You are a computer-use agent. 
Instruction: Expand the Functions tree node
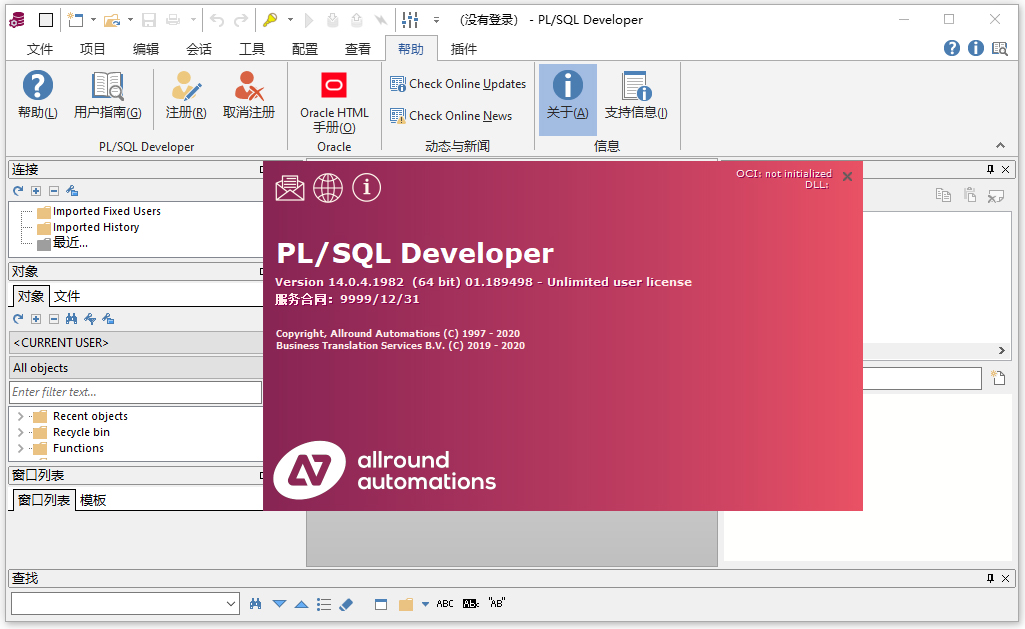19,448
